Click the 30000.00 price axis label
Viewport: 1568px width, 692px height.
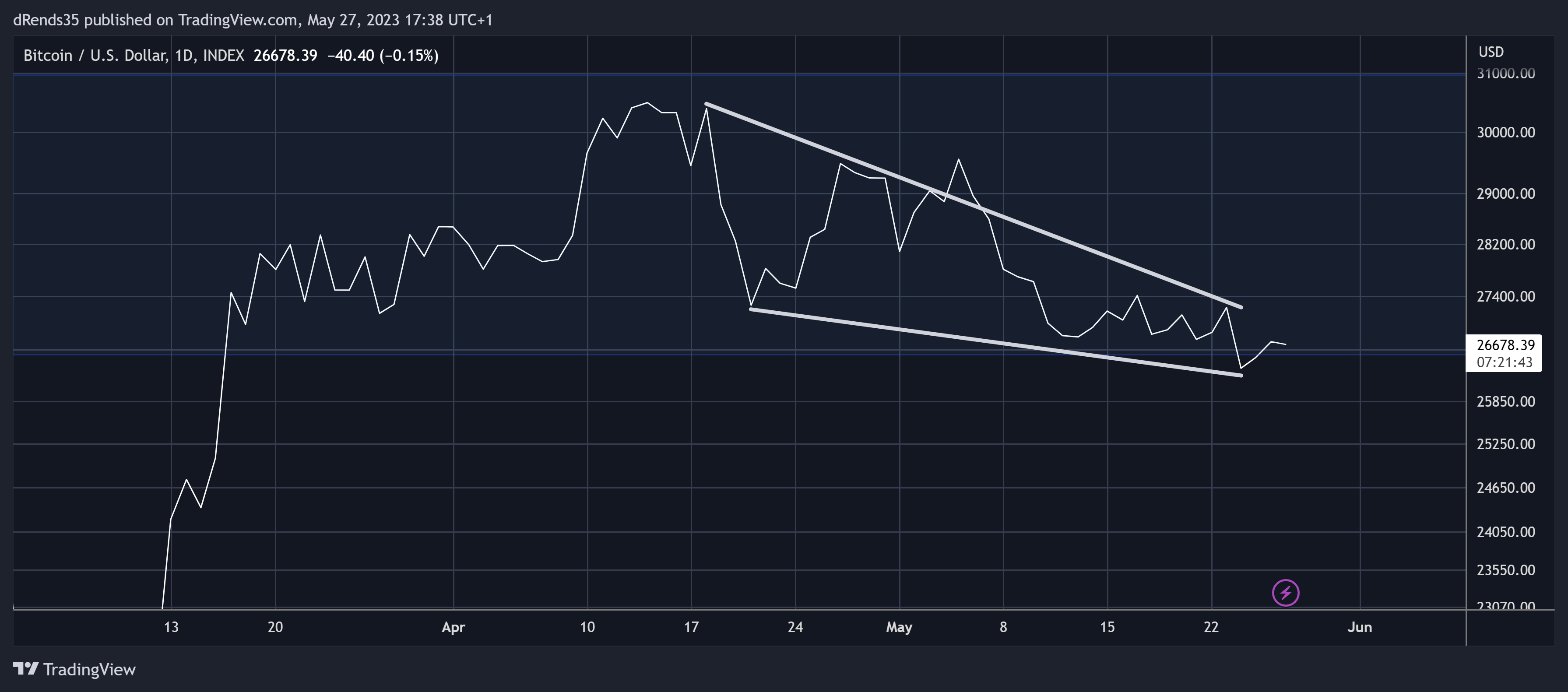point(1506,132)
